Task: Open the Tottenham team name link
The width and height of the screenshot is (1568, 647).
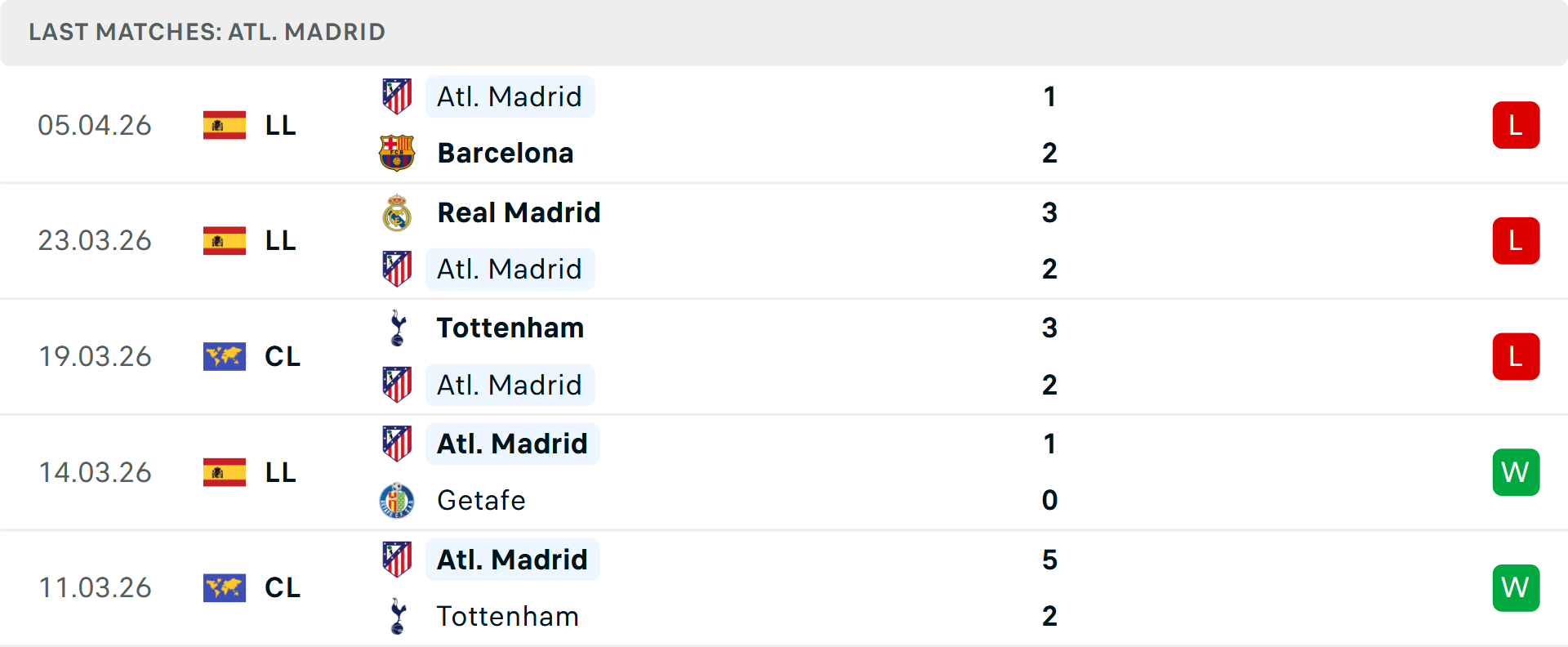Action: [x=510, y=328]
